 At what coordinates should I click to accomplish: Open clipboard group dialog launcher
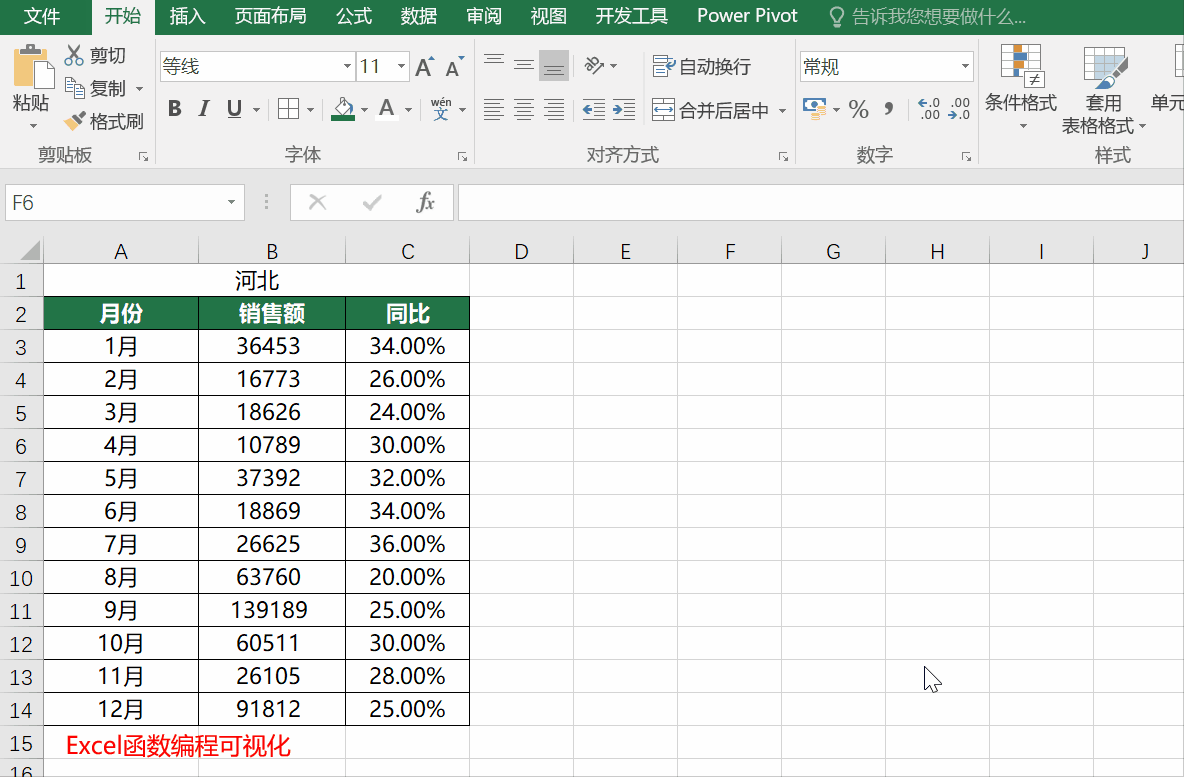click(x=143, y=156)
